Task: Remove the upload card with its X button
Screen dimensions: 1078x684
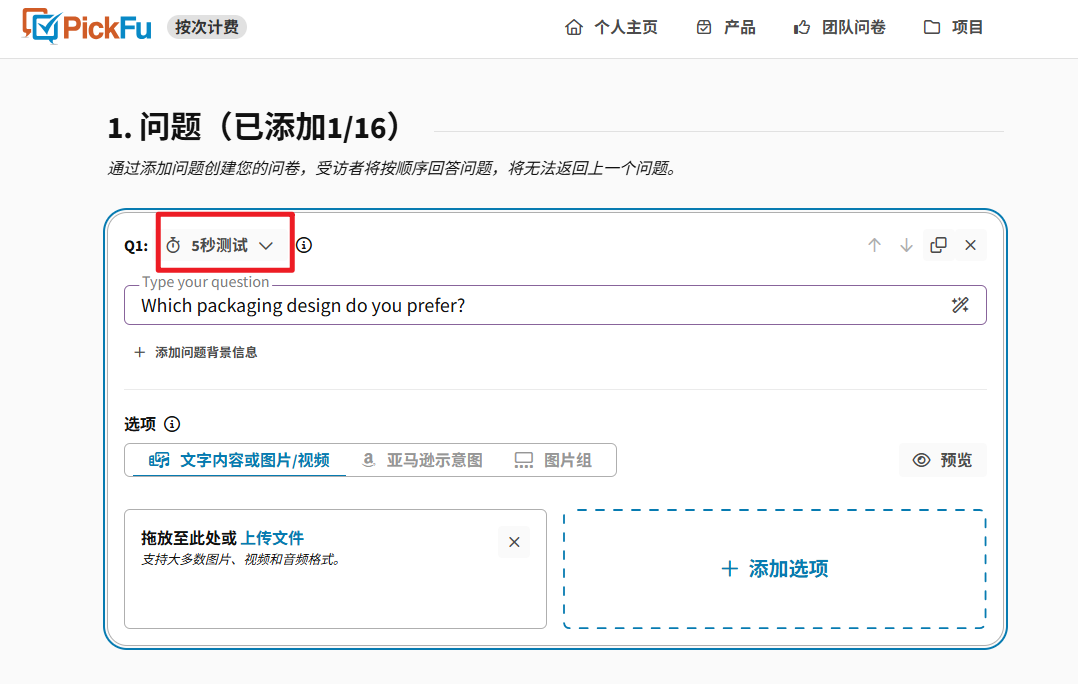Action: click(x=513, y=542)
